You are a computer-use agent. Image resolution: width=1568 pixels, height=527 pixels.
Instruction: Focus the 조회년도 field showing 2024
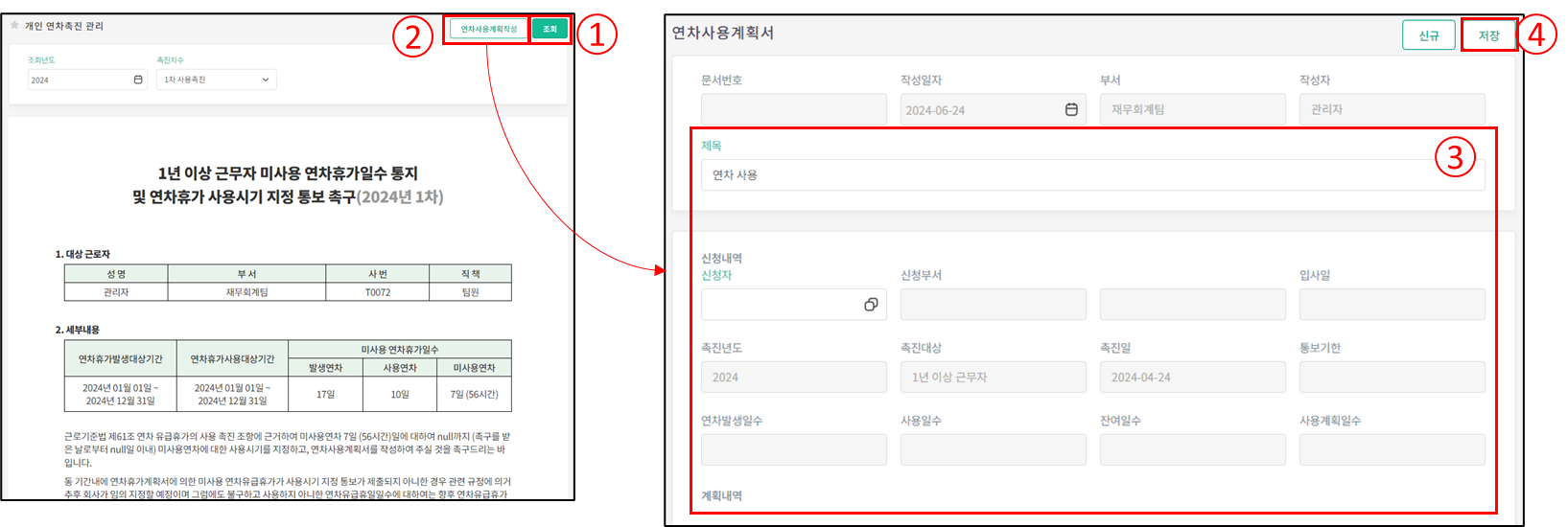click(77, 80)
